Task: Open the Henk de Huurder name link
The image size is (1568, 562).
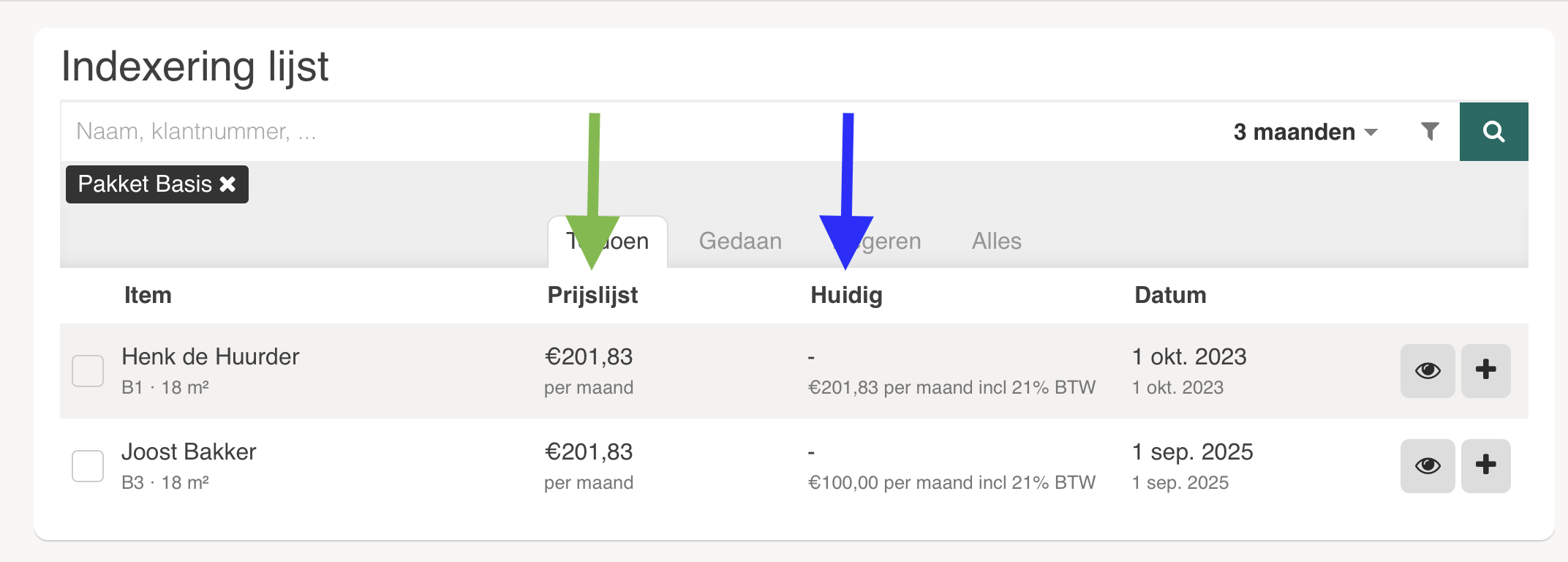Action: pyautogui.click(x=211, y=357)
